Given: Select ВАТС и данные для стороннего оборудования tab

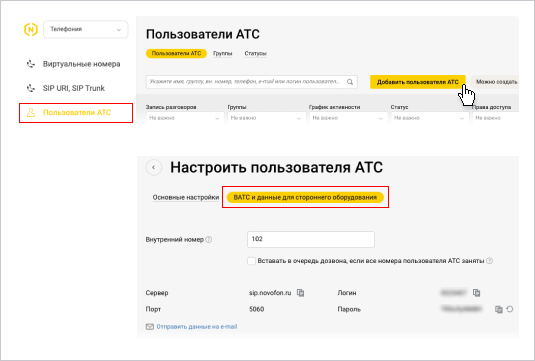Looking at the screenshot, I should (x=305, y=198).
